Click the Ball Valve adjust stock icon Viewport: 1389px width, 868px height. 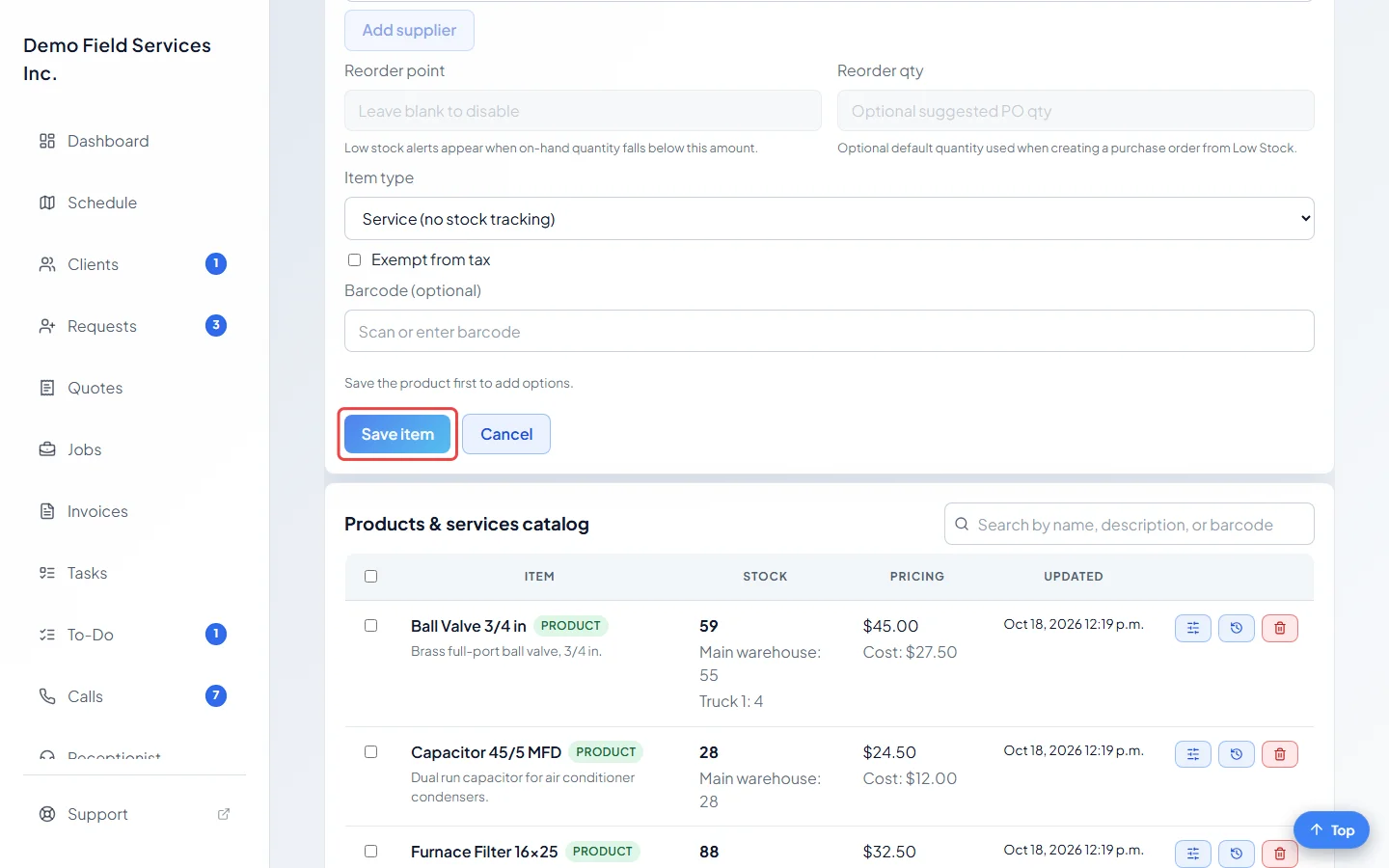pyautogui.click(x=1193, y=628)
